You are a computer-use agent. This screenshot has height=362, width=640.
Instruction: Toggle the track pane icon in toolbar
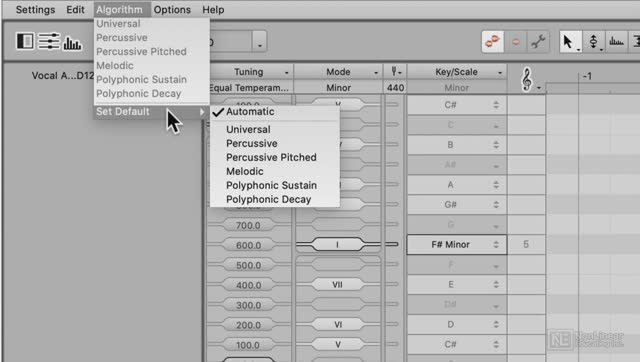click(25, 41)
